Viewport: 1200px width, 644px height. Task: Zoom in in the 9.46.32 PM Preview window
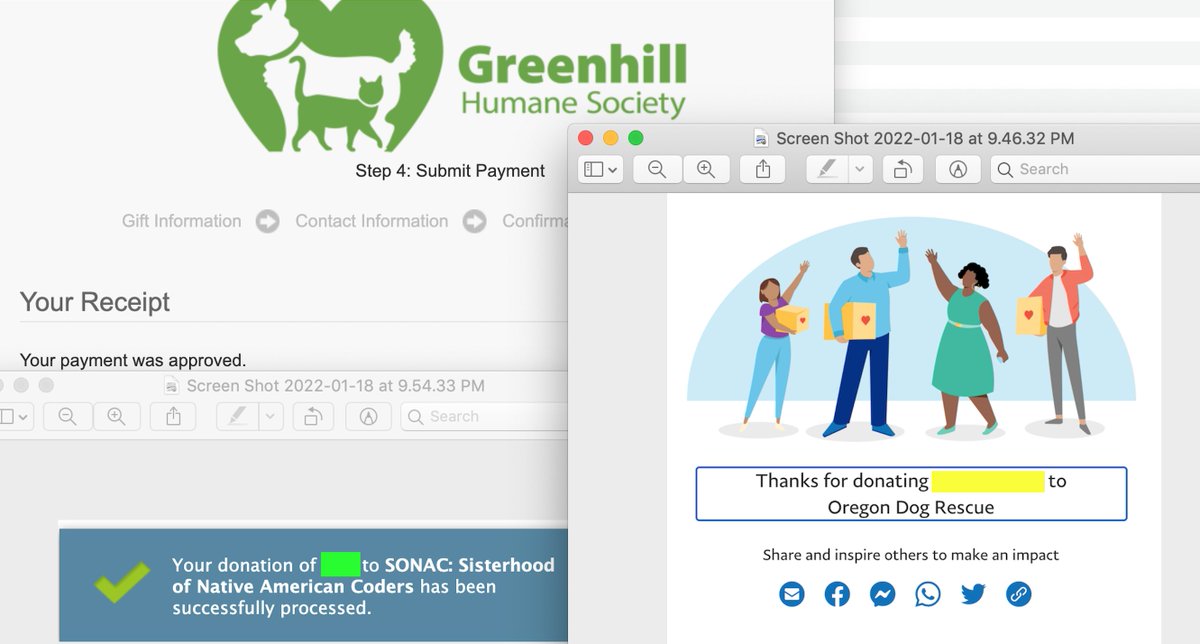coord(706,169)
